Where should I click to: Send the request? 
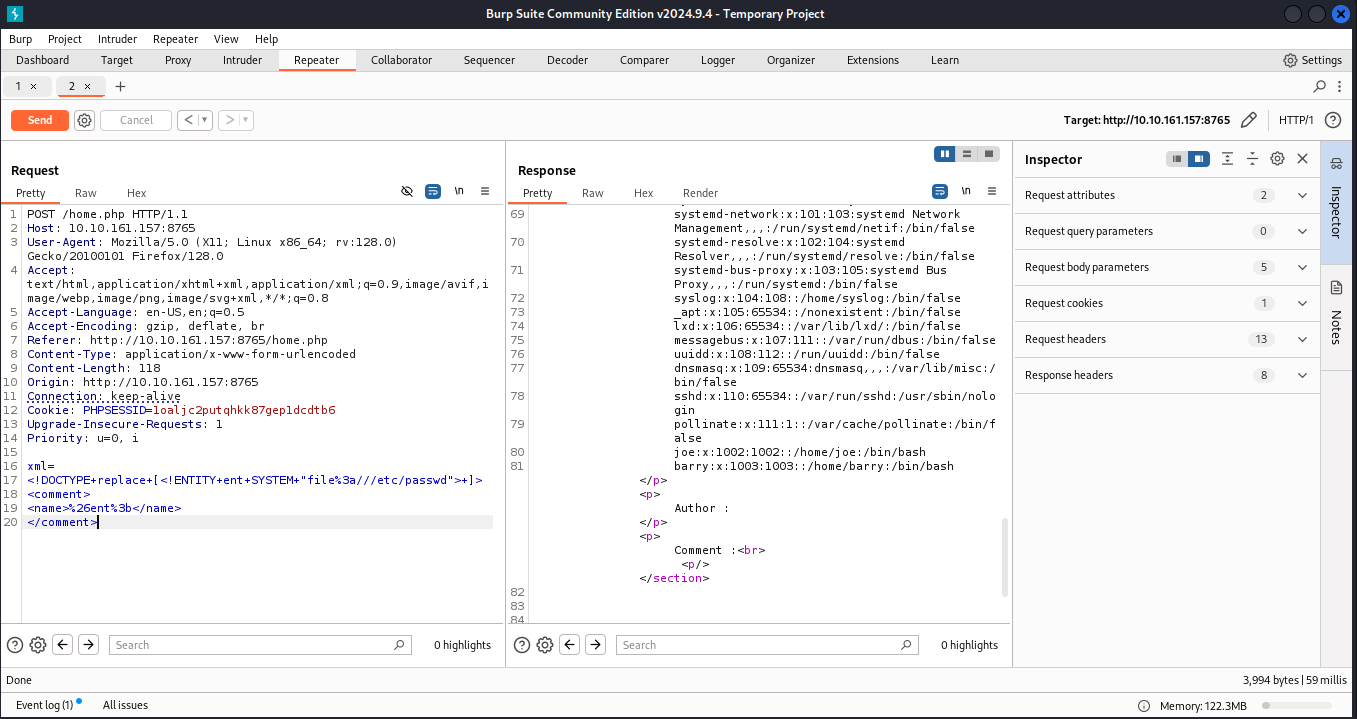tap(40, 120)
